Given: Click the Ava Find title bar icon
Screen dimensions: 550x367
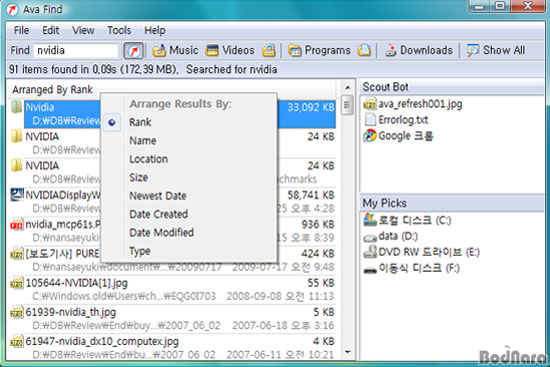Looking at the screenshot, I should point(12,9).
